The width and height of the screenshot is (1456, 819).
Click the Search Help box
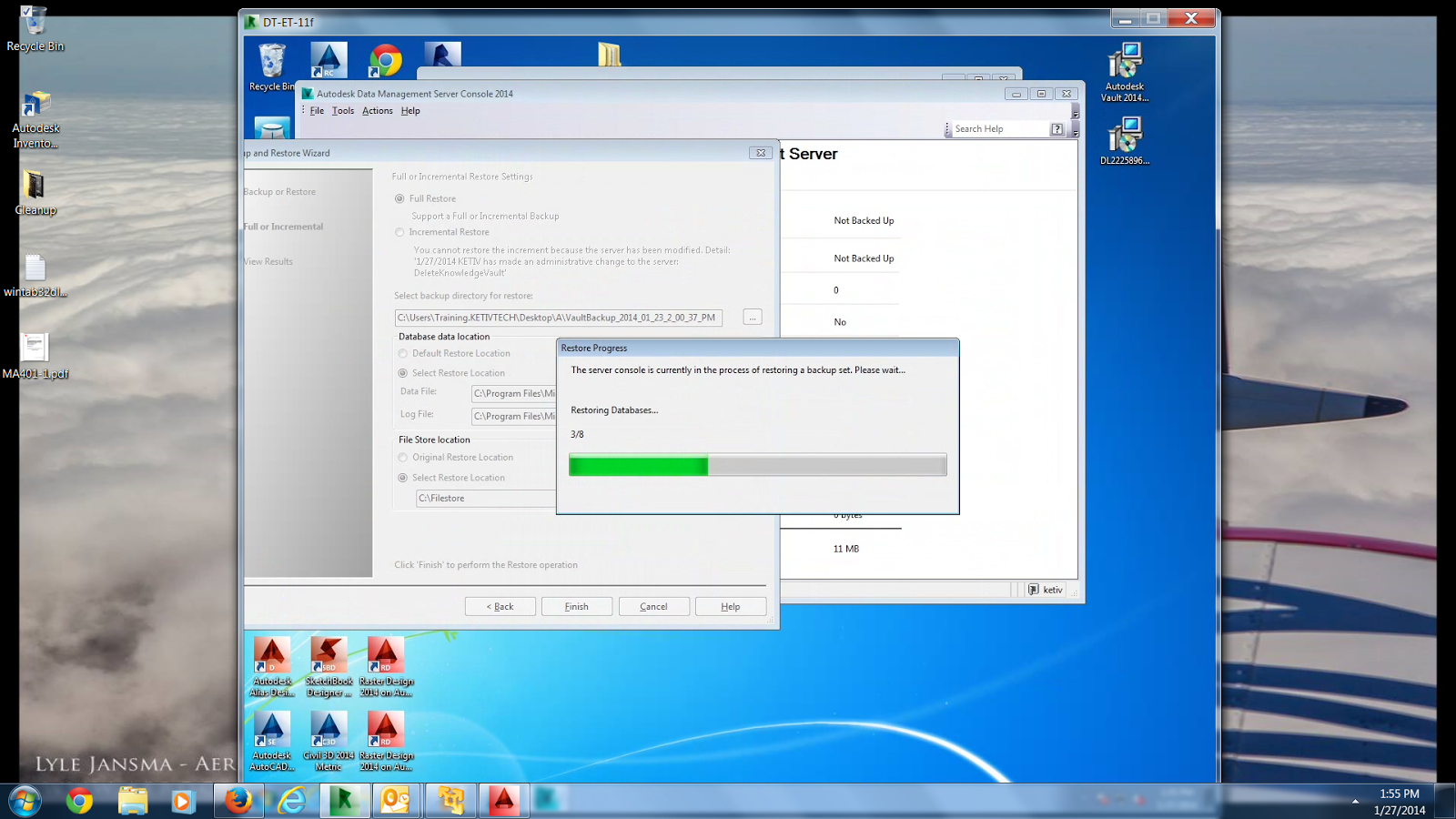(x=1000, y=129)
